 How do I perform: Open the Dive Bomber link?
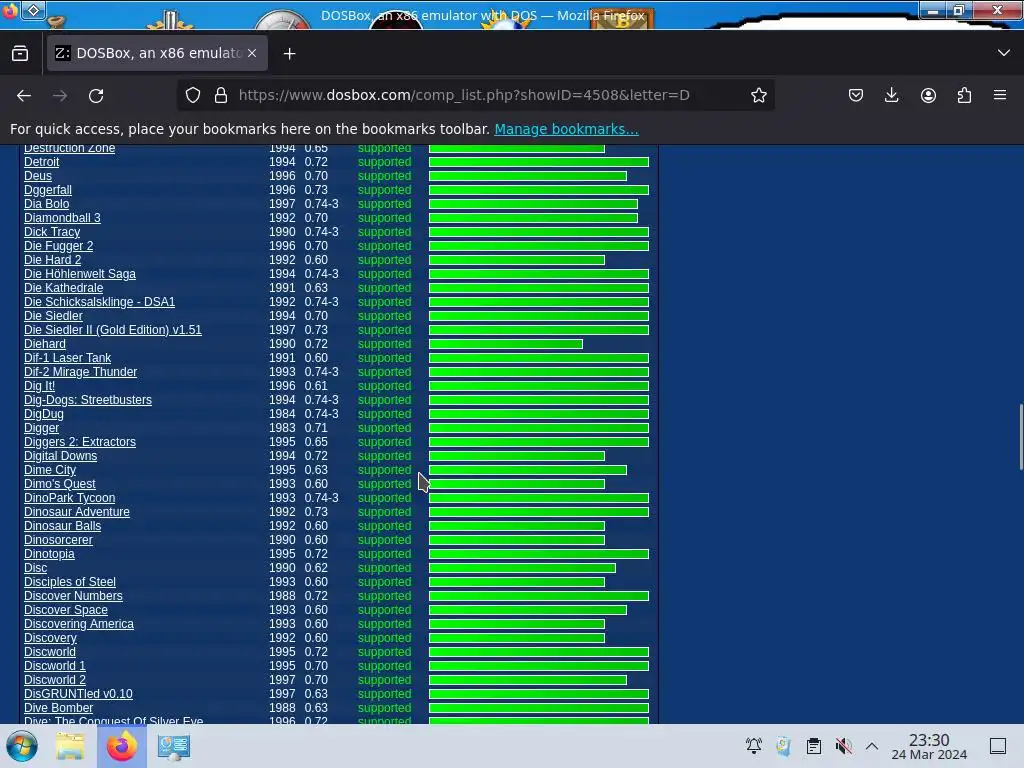58,708
